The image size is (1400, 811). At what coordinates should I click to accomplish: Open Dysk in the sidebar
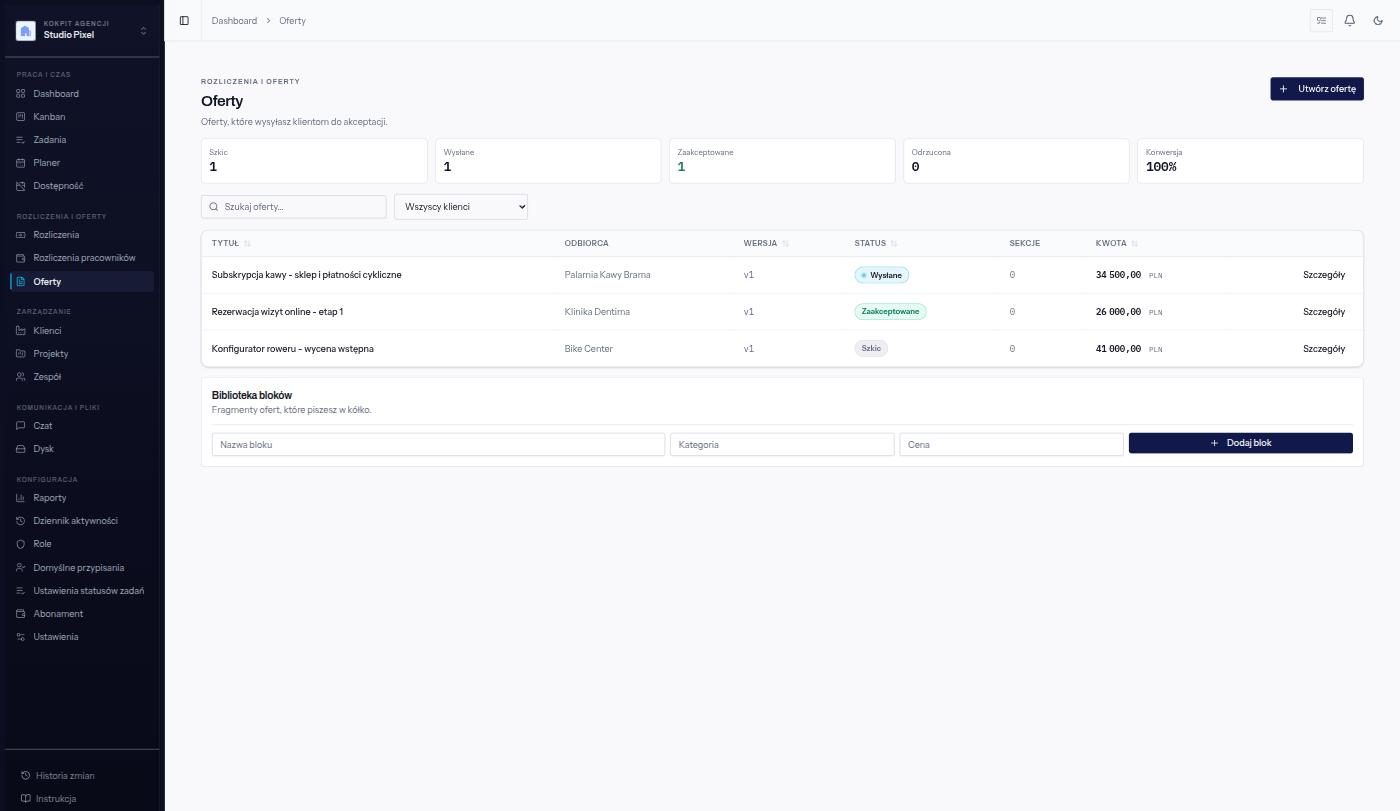[82, 449]
